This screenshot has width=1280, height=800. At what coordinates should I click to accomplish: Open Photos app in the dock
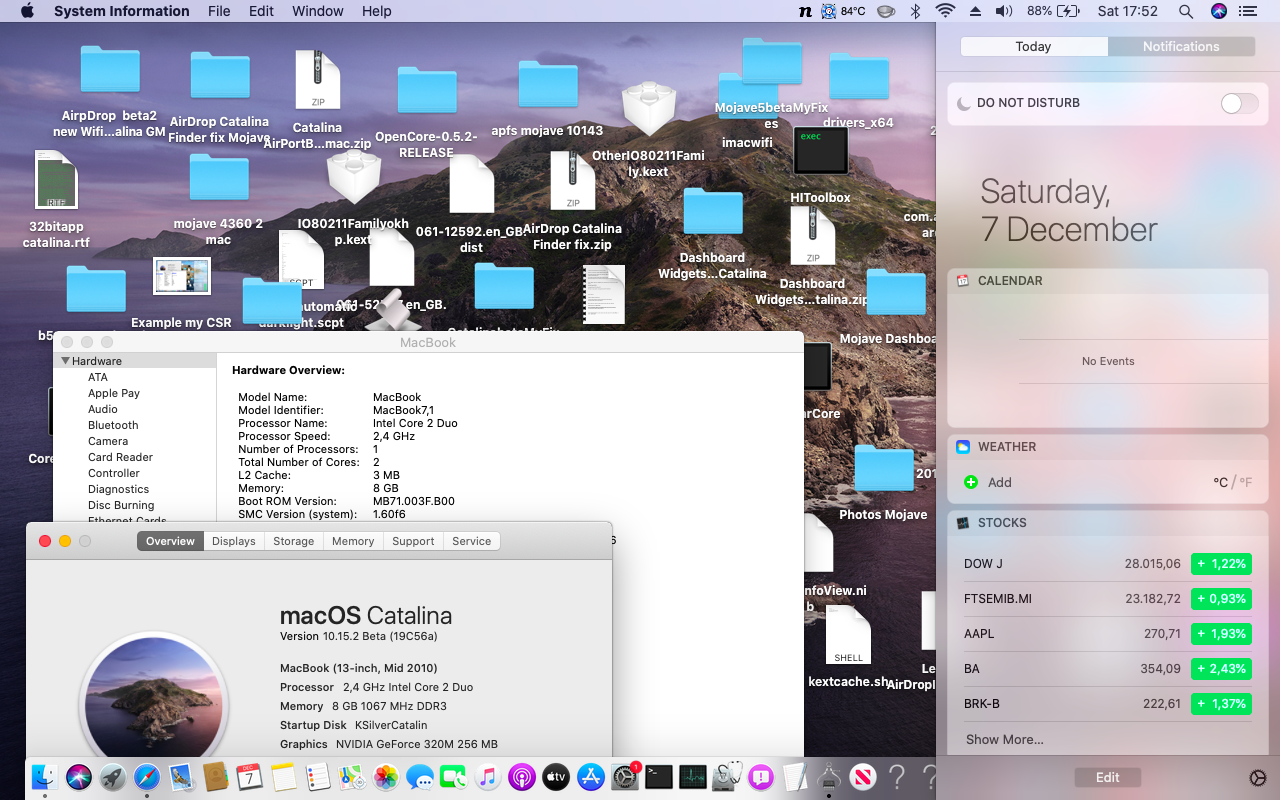coord(386,776)
